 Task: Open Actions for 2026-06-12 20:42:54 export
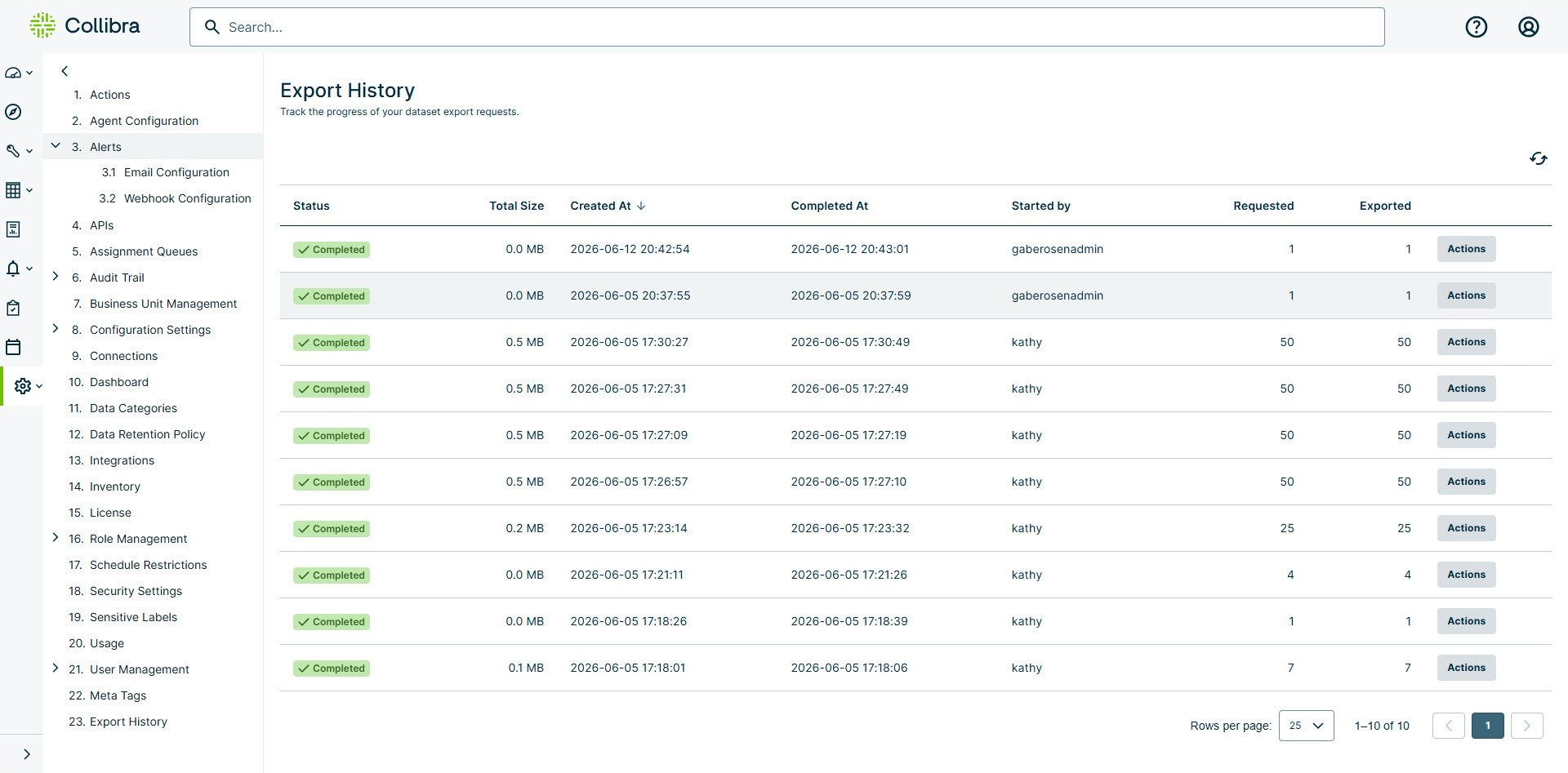pyautogui.click(x=1466, y=249)
